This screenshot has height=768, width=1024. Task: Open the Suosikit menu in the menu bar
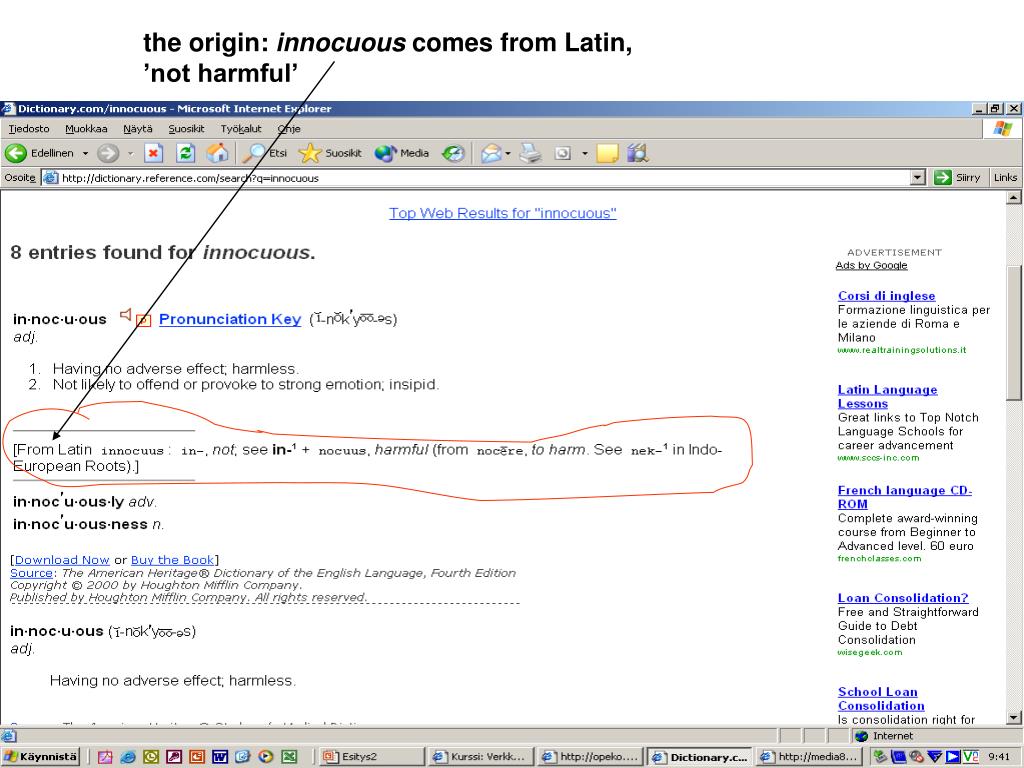click(x=186, y=129)
